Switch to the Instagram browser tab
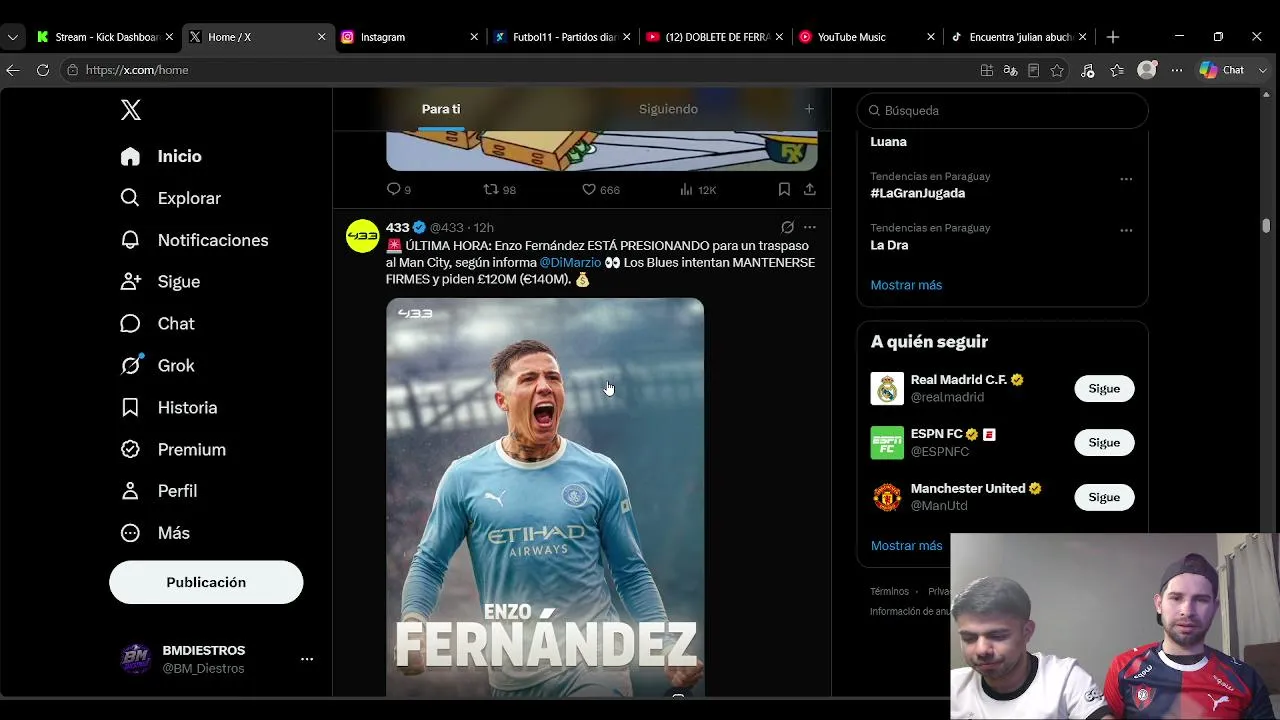Viewport: 1280px width, 720px height. [410, 37]
